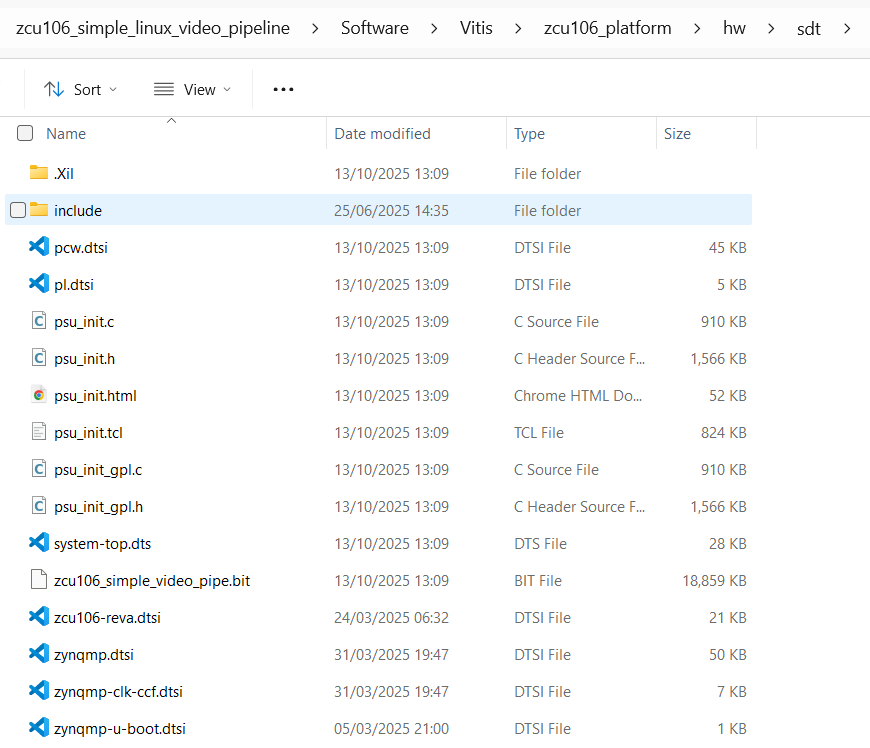Expand the chevron after Software breadcrumb
Viewport: 870px width, 748px height.
click(434, 28)
